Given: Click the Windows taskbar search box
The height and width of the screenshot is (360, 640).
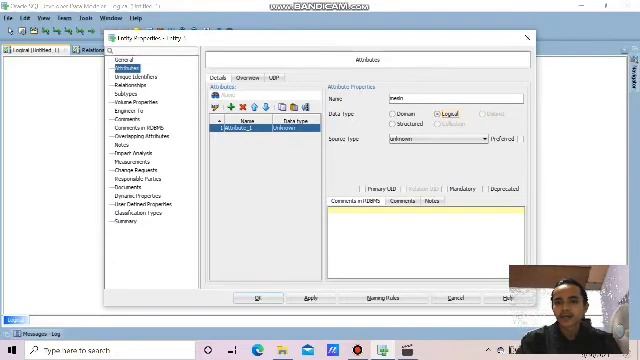Looking at the screenshot, I should [110, 350].
